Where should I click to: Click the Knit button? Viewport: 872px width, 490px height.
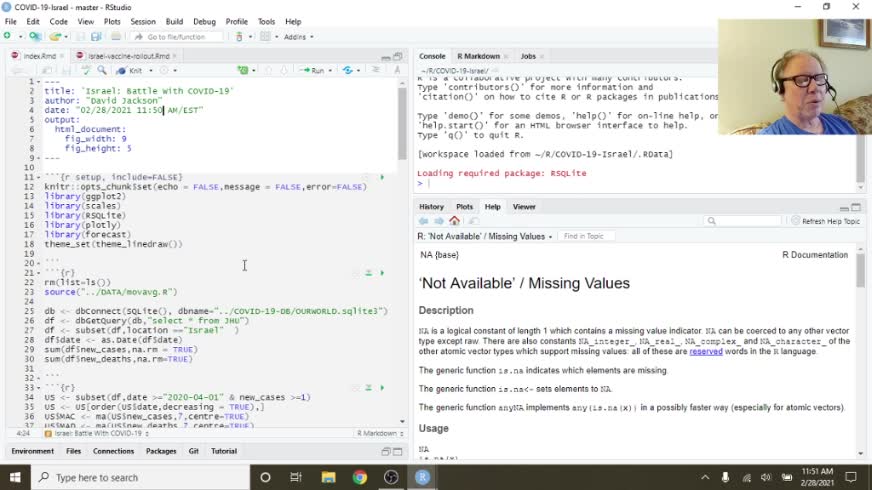(130, 71)
